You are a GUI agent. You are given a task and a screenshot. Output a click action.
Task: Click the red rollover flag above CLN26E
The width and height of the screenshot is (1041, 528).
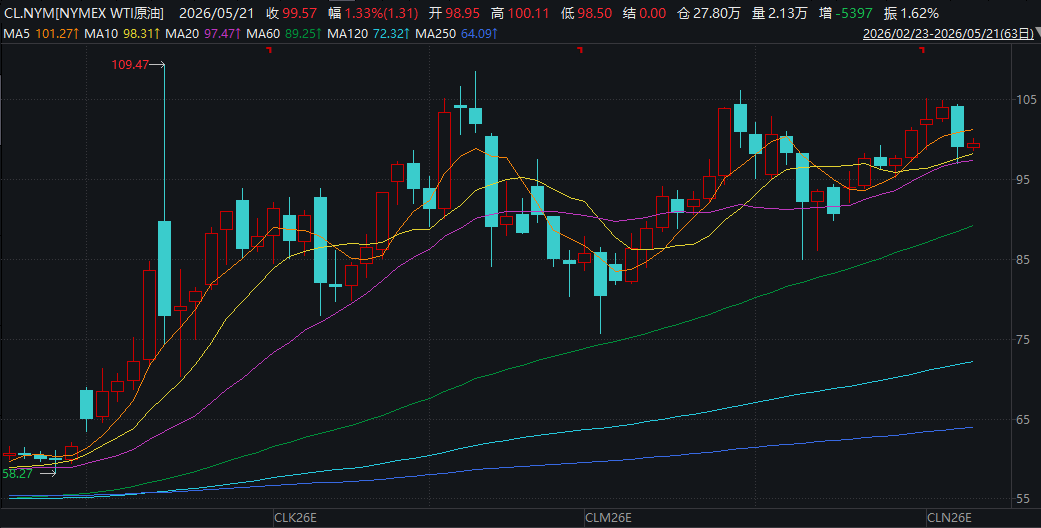click(x=922, y=50)
